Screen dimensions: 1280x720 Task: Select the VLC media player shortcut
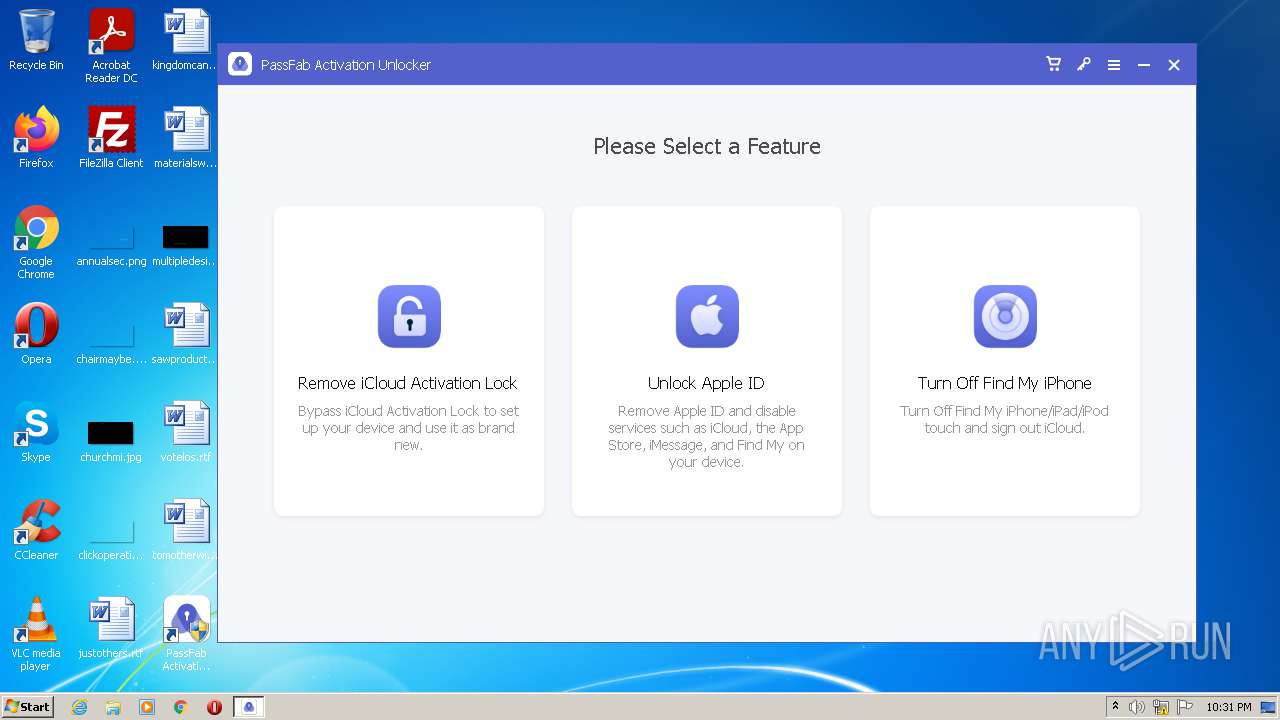pyautogui.click(x=36, y=634)
